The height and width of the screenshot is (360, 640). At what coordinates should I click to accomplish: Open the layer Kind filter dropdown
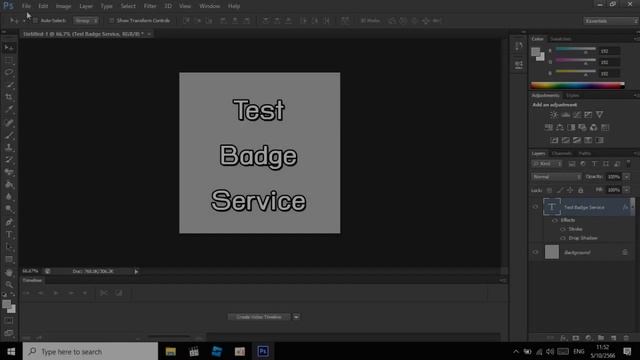pyautogui.click(x=547, y=164)
